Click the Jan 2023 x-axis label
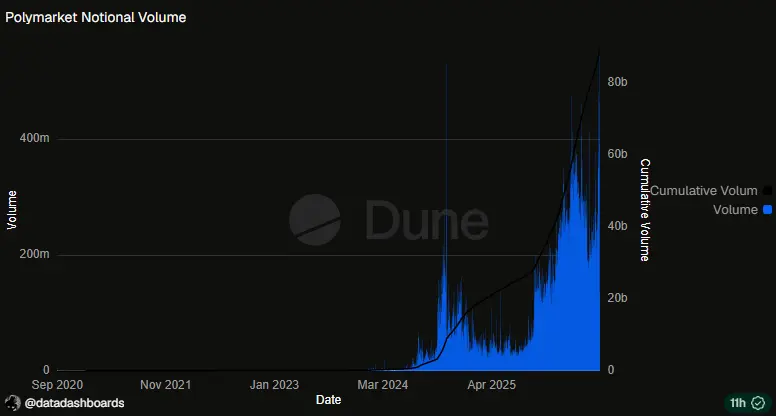Screen dimensions: 776x416 coord(274,385)
